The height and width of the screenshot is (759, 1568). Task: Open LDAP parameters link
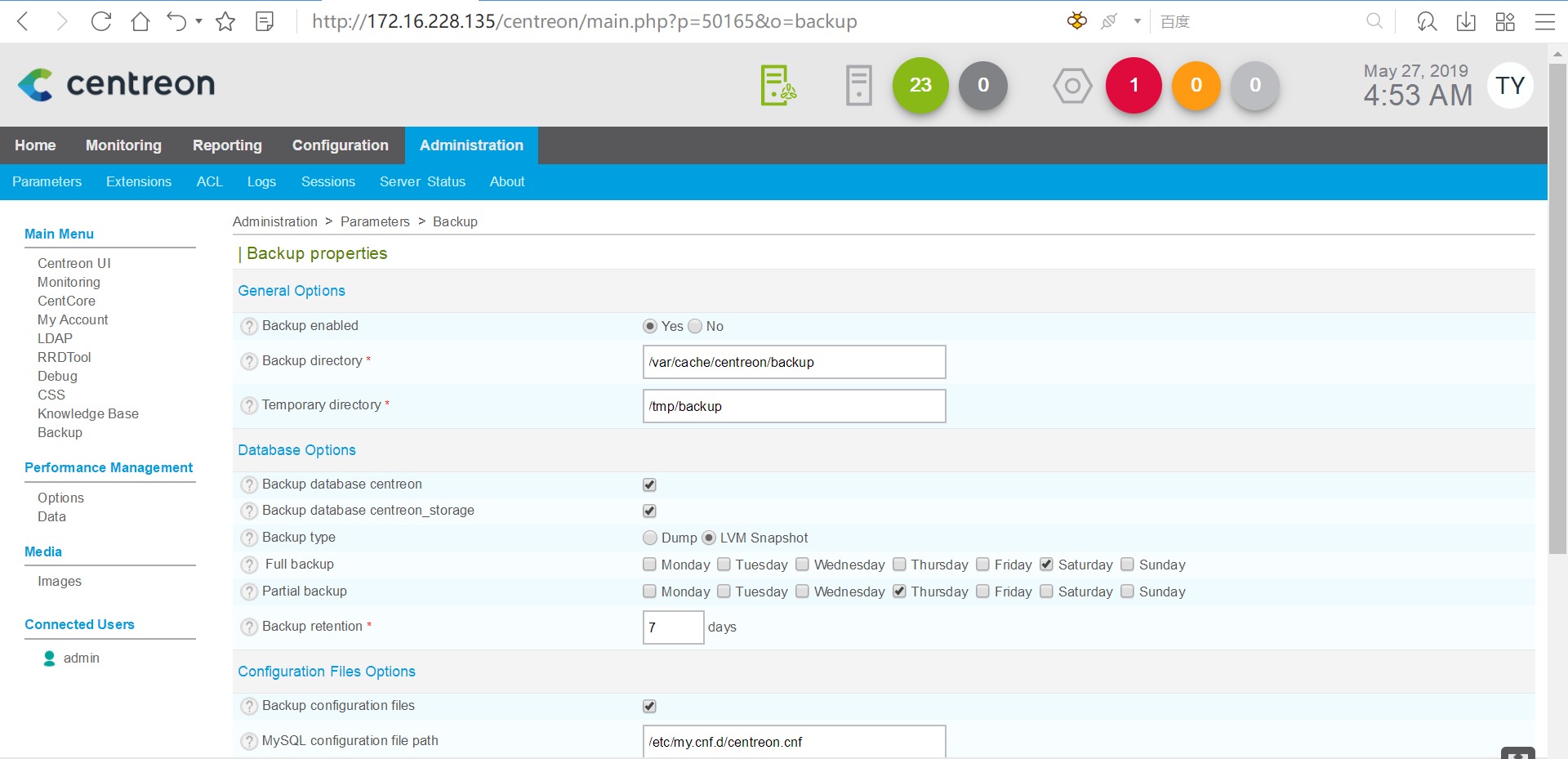55,338
